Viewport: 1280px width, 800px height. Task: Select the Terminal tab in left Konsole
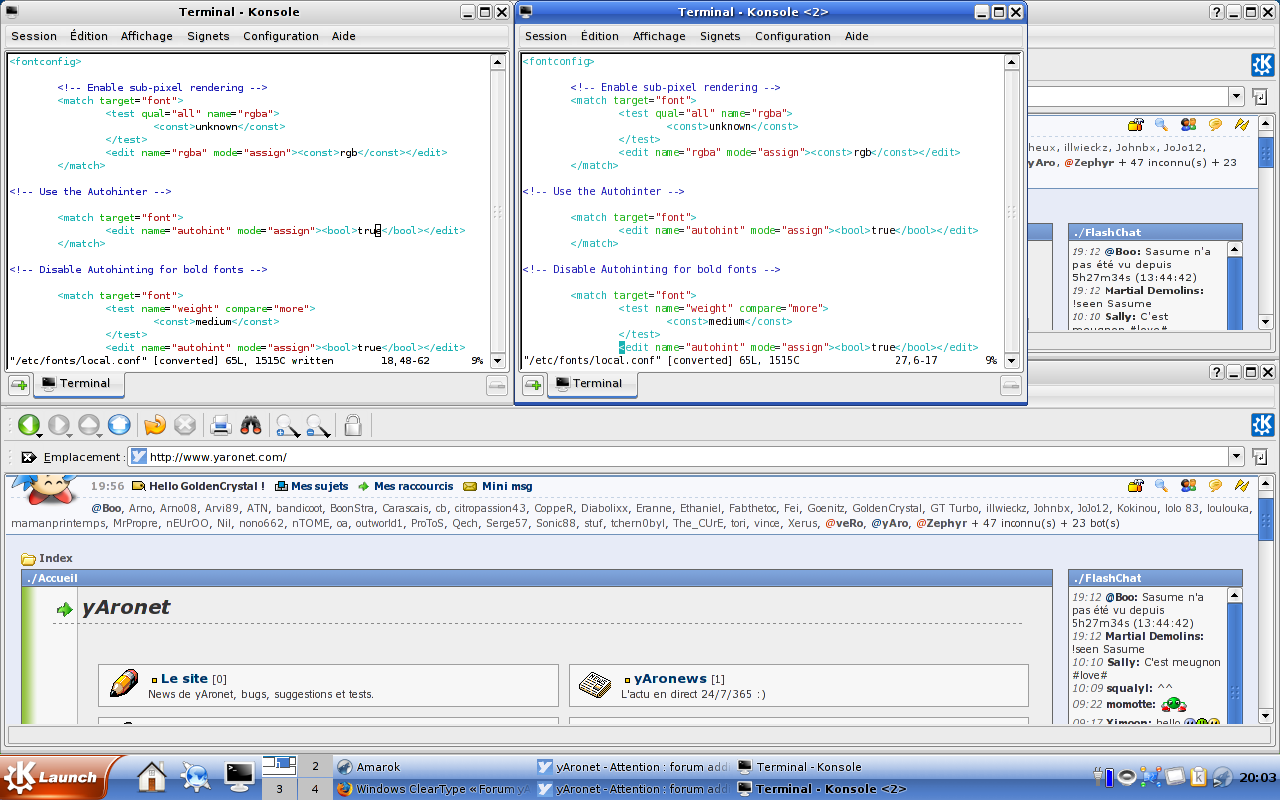click(x=78, y=383)
